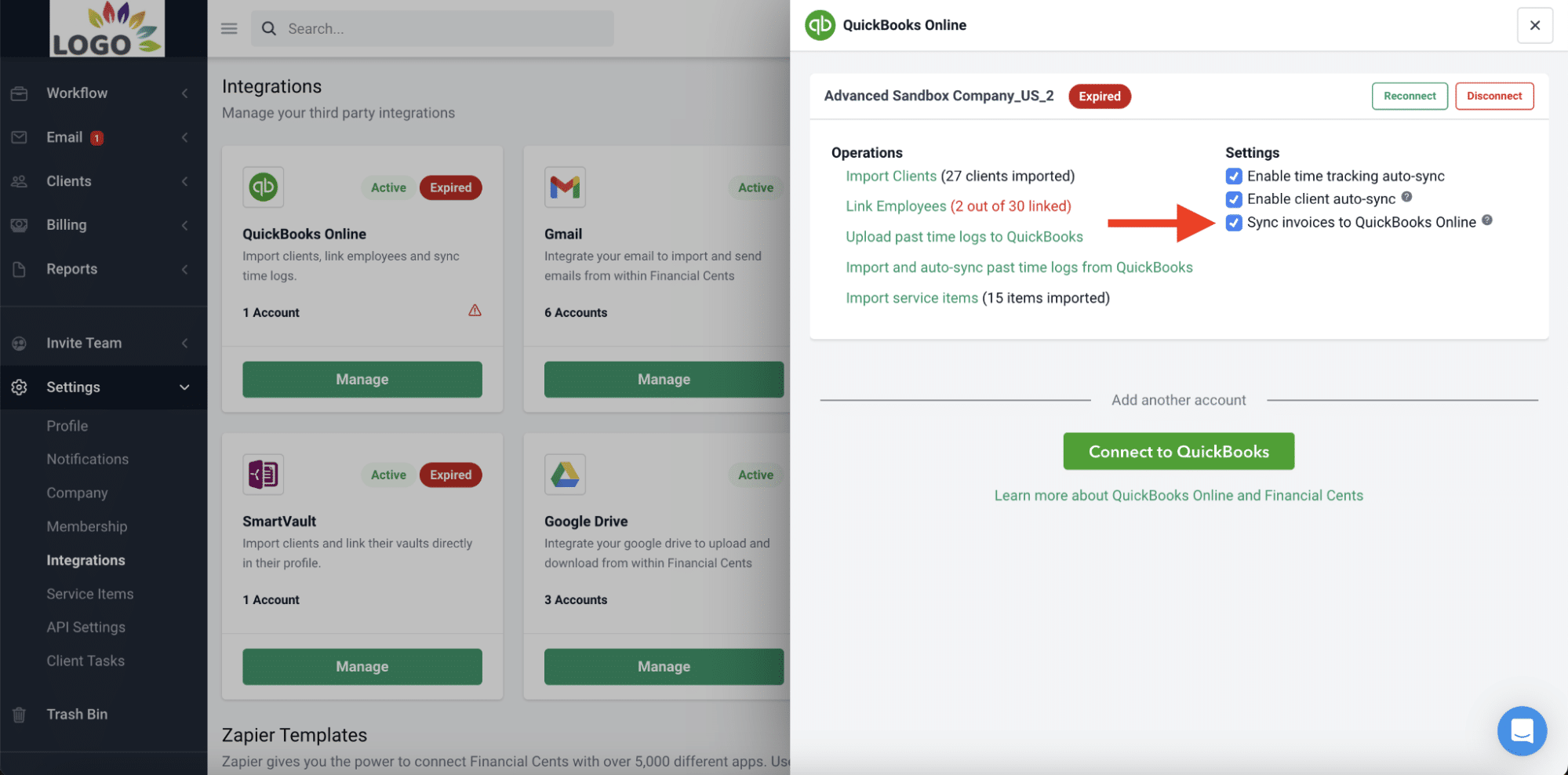Click the Trash Bin icon
Viewport: 1568px width, 775px height.
[20, 715]
